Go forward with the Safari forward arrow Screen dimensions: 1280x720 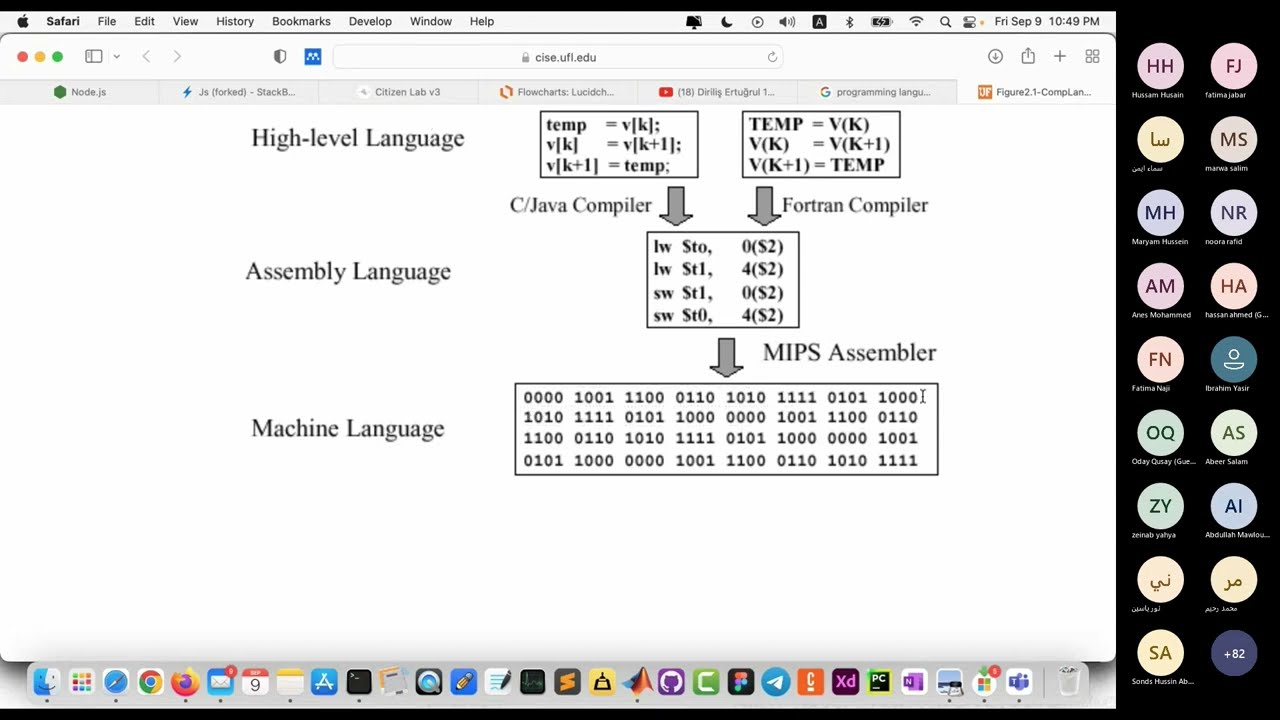click(177, 57)
